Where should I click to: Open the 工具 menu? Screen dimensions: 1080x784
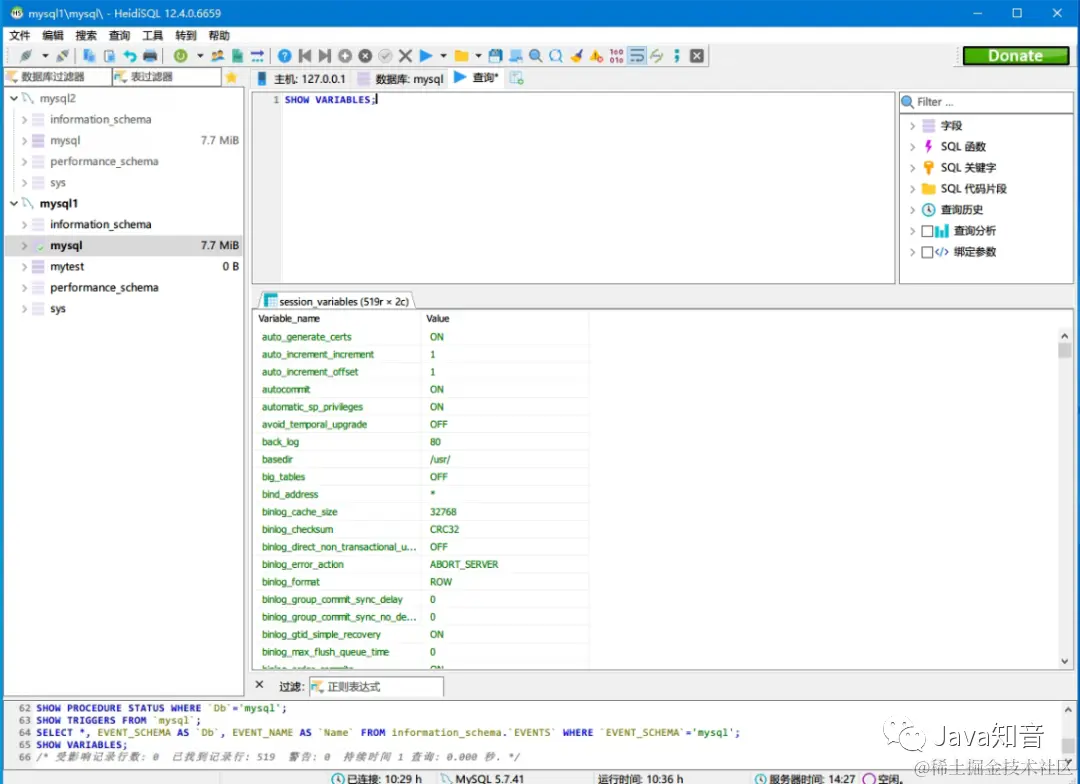coord(152,35)
